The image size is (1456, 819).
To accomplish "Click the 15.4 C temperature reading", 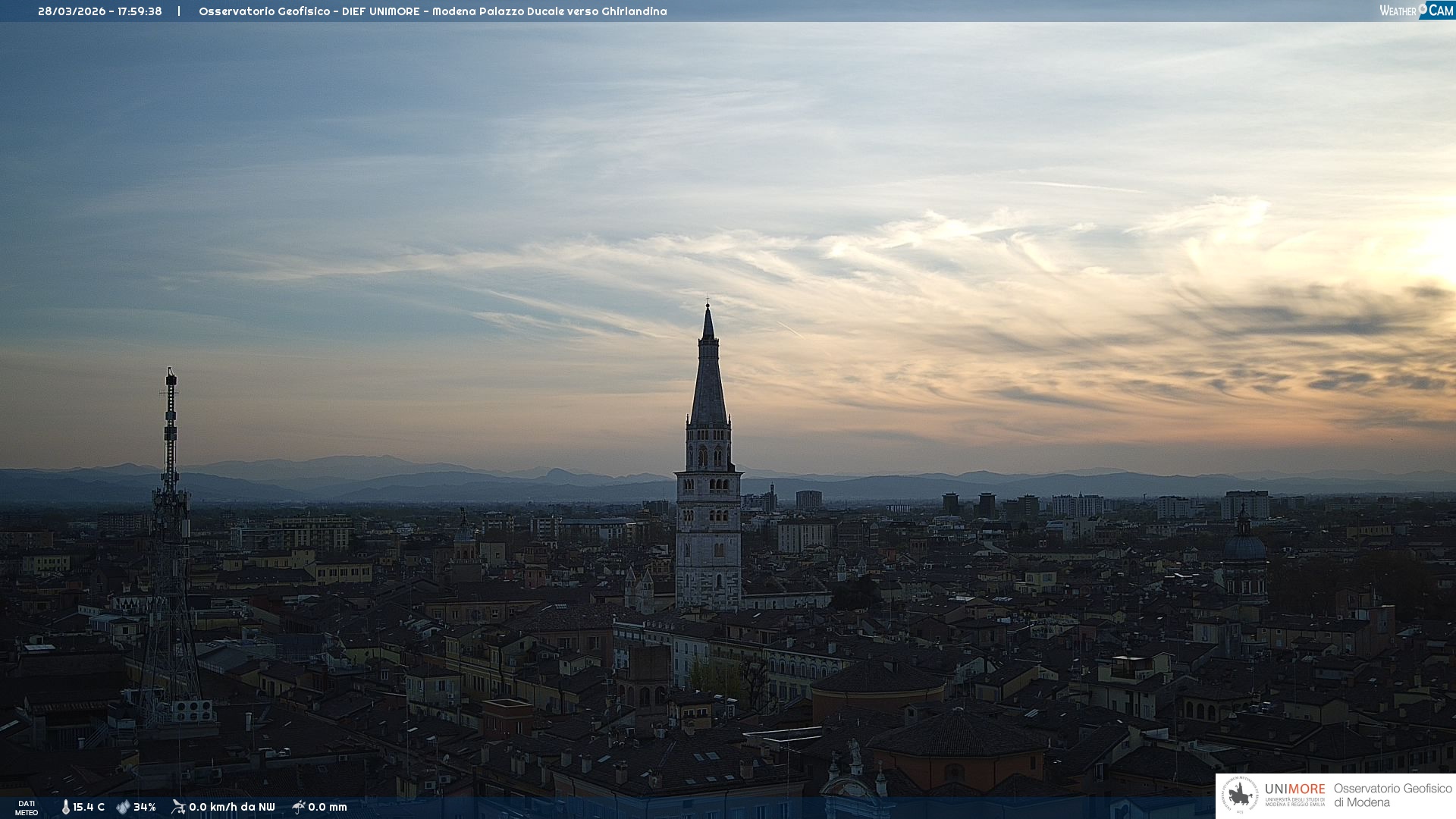I will (x=89, y=808).
